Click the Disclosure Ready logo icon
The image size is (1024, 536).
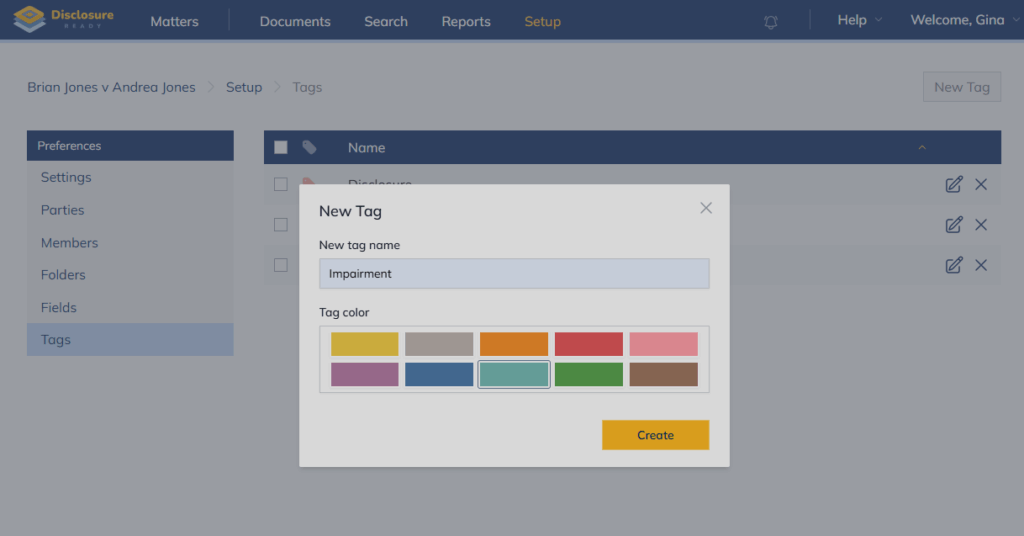coord(30,20)
